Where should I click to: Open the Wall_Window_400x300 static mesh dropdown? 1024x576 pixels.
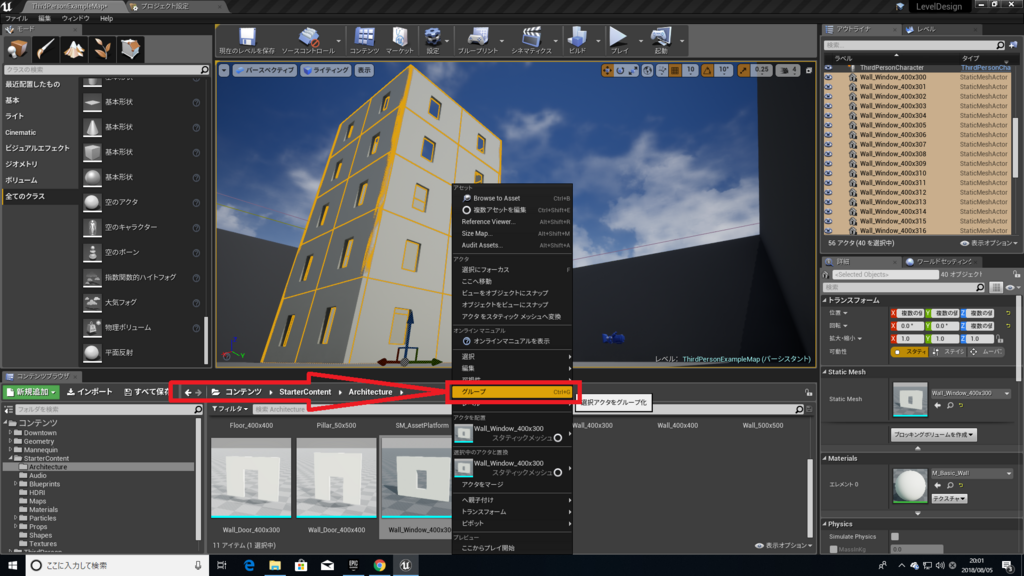click(970, 393)
